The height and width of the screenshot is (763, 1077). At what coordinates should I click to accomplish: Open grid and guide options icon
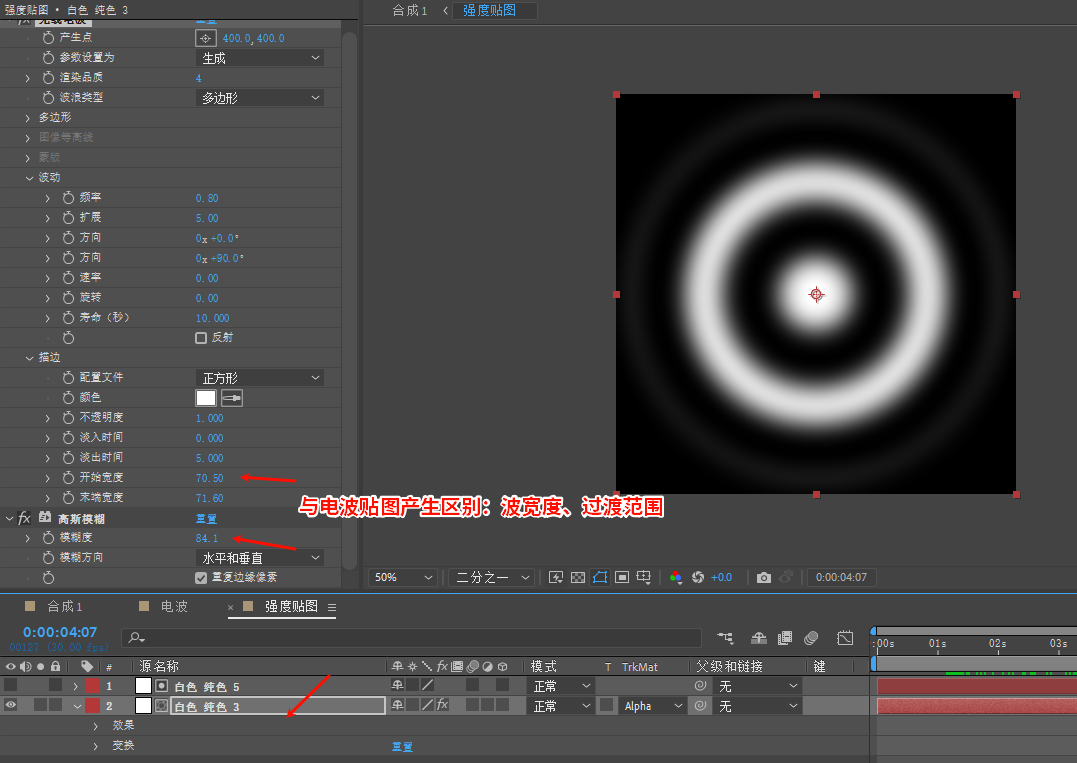pos(644,578)
